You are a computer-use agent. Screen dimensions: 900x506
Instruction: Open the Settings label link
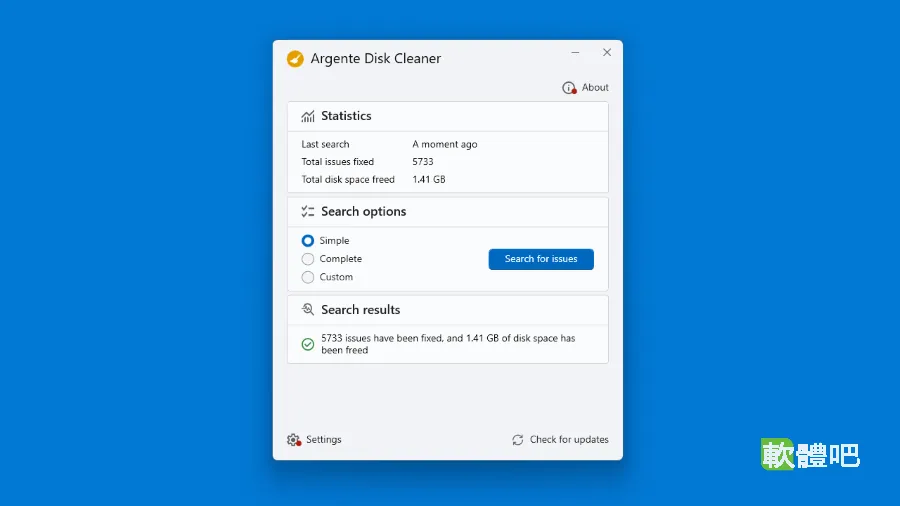coord(323,439)
